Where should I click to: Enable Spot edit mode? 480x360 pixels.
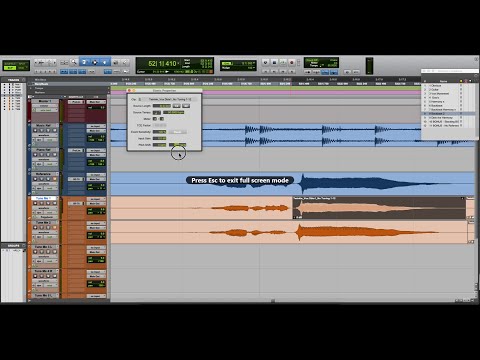23,64
